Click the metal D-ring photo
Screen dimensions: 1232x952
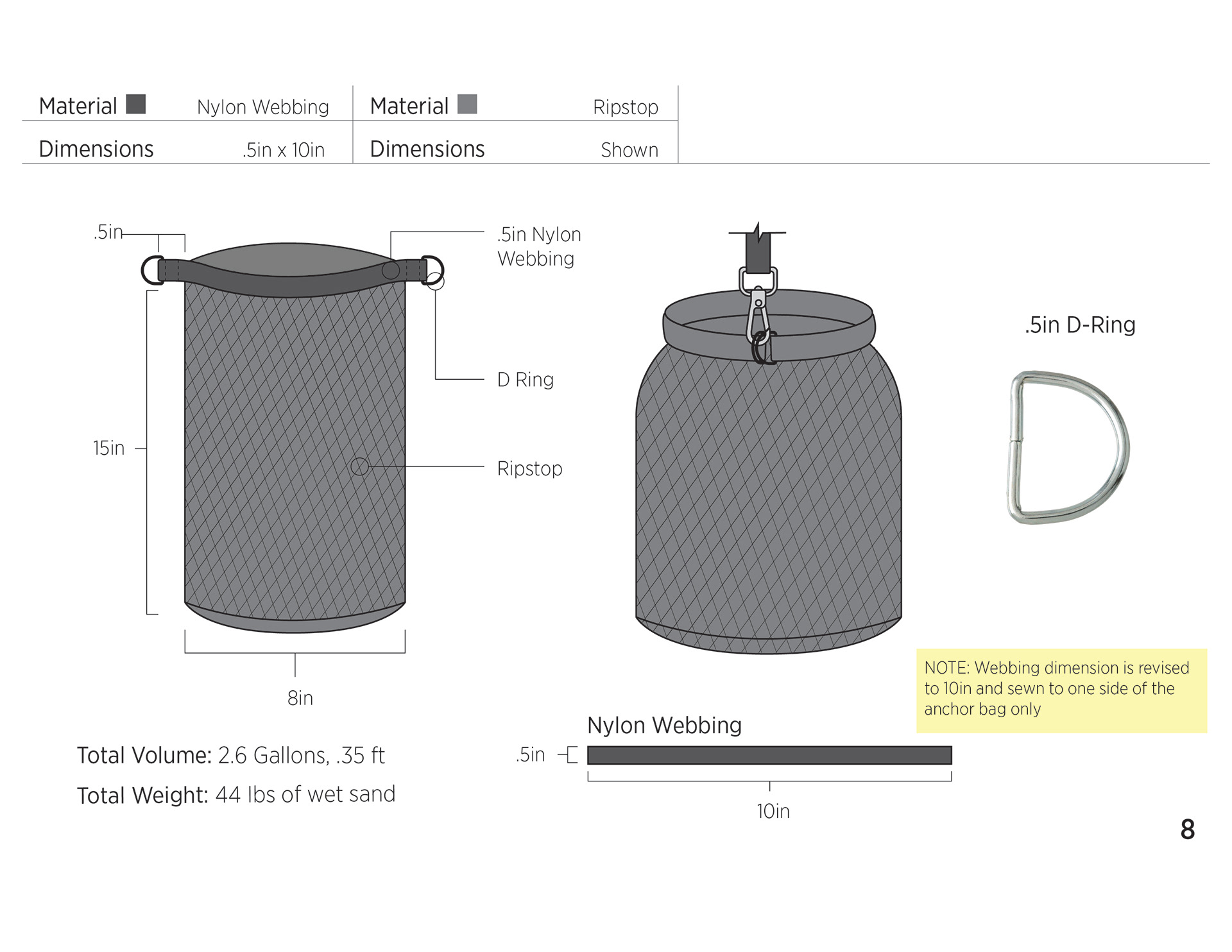(1068, 448)
